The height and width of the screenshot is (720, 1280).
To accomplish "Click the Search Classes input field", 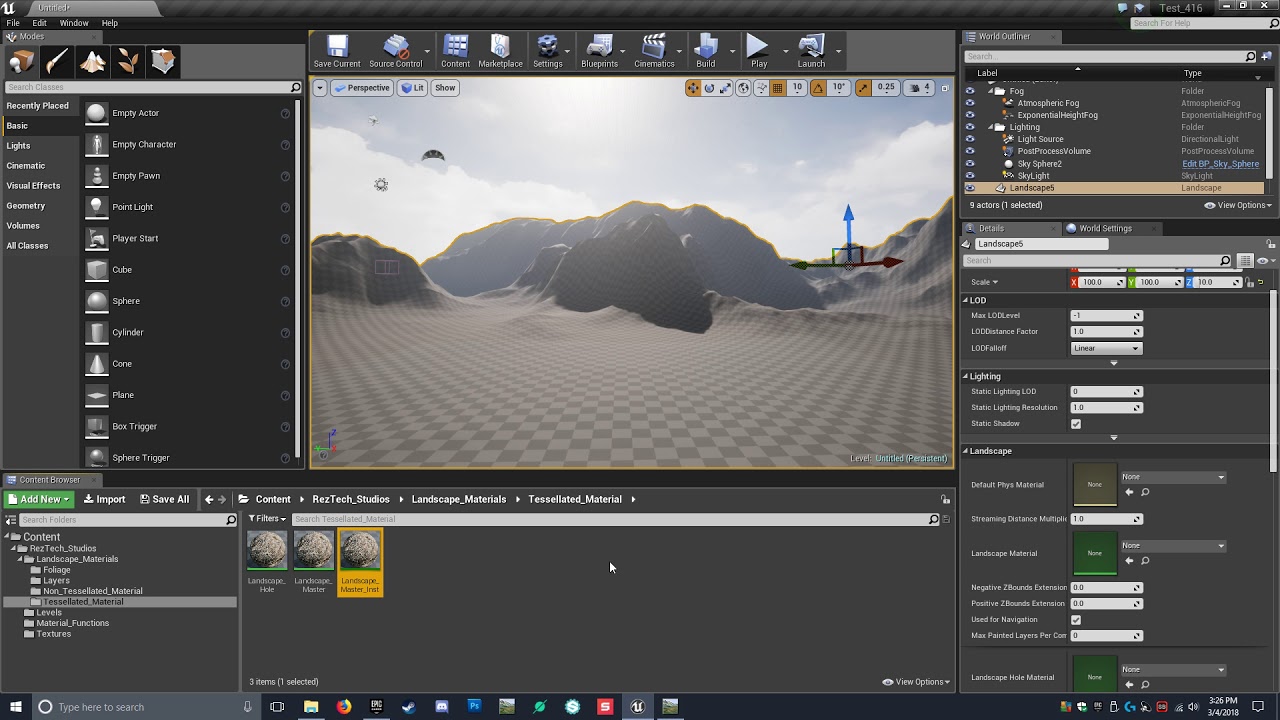I will pyautogui.click(x=148, y=87).
